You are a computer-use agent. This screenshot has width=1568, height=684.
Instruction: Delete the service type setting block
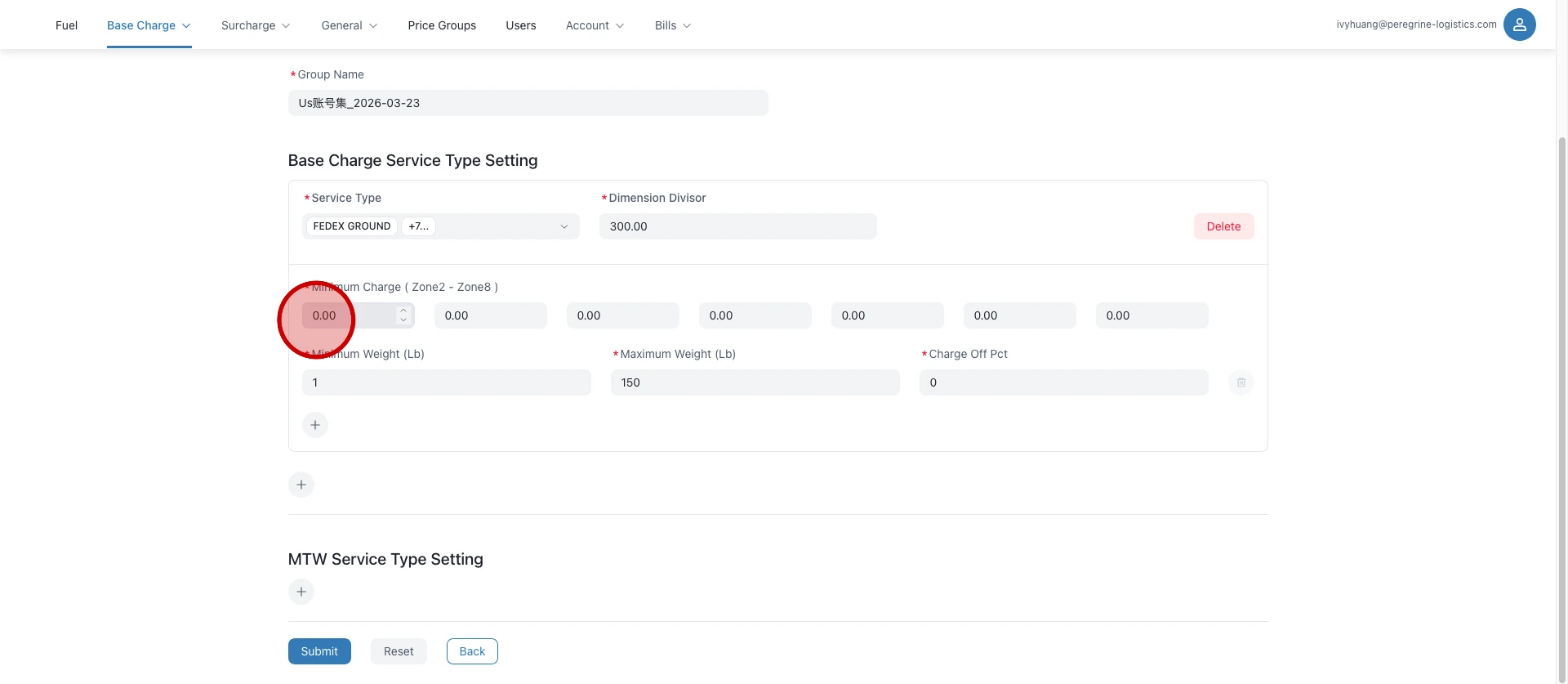point(1223,226)
